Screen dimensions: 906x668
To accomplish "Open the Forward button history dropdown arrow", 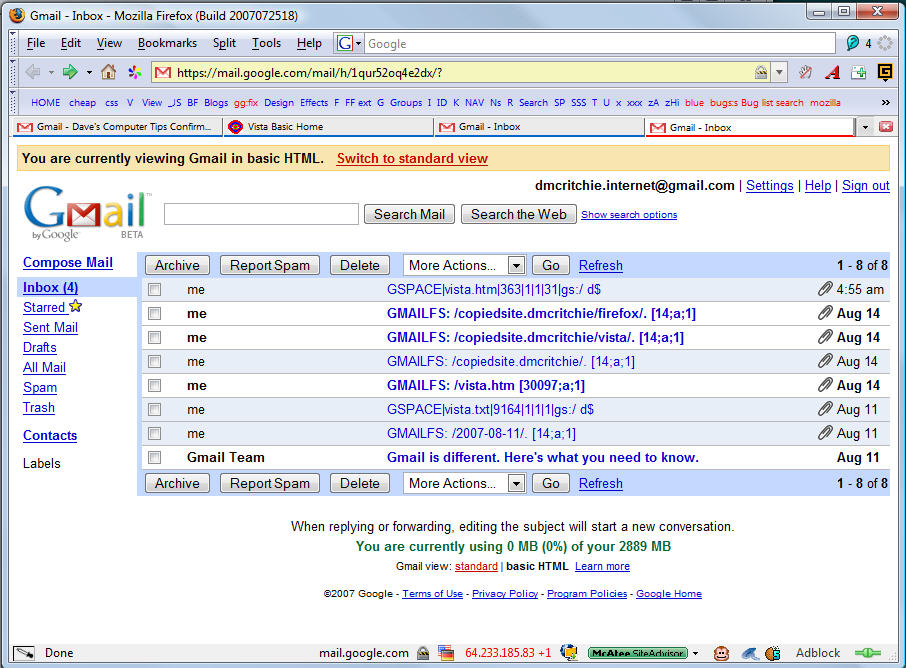I will pos(89,73).
